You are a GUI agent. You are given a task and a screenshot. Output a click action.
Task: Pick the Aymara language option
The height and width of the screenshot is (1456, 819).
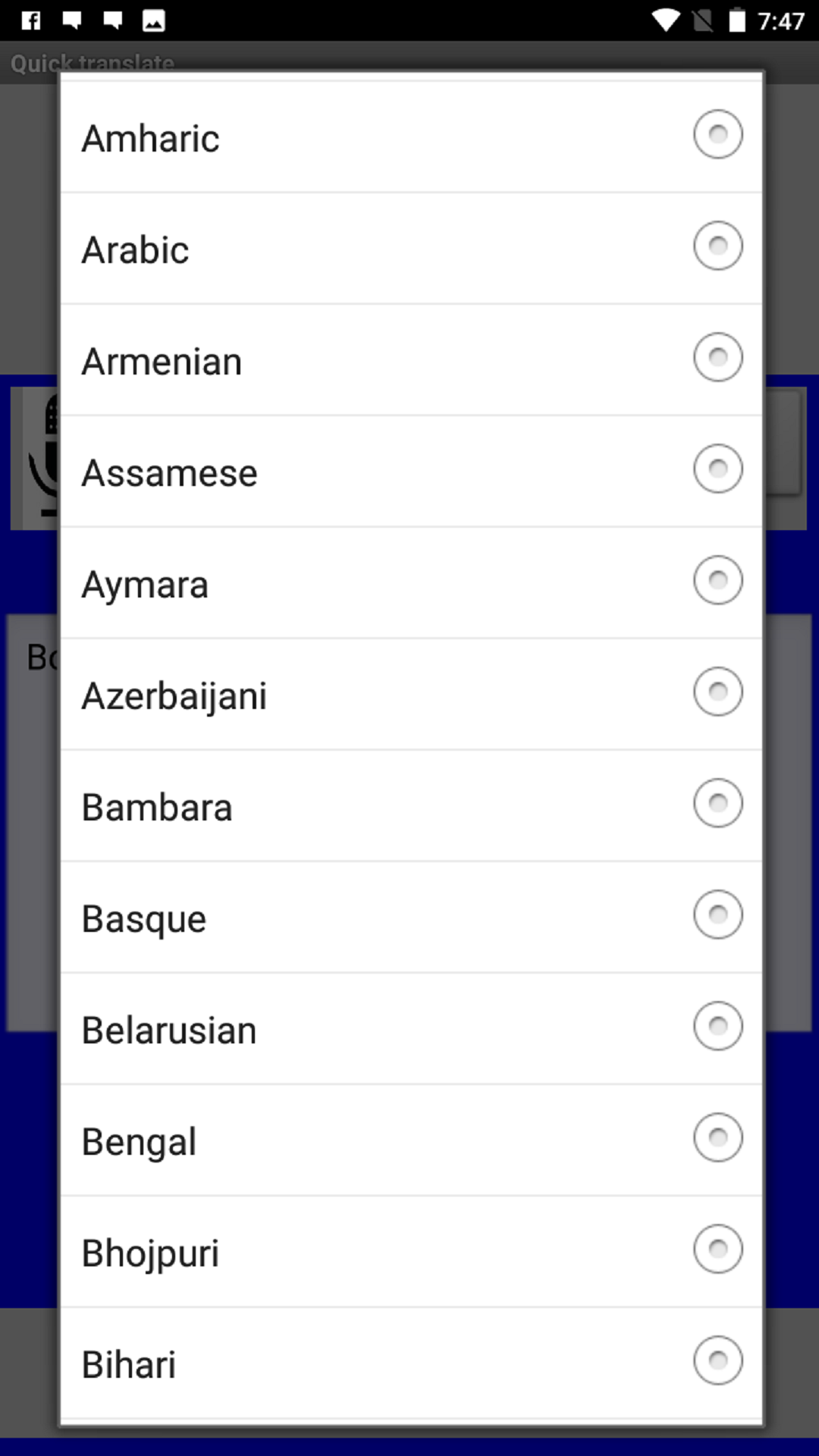717,580
